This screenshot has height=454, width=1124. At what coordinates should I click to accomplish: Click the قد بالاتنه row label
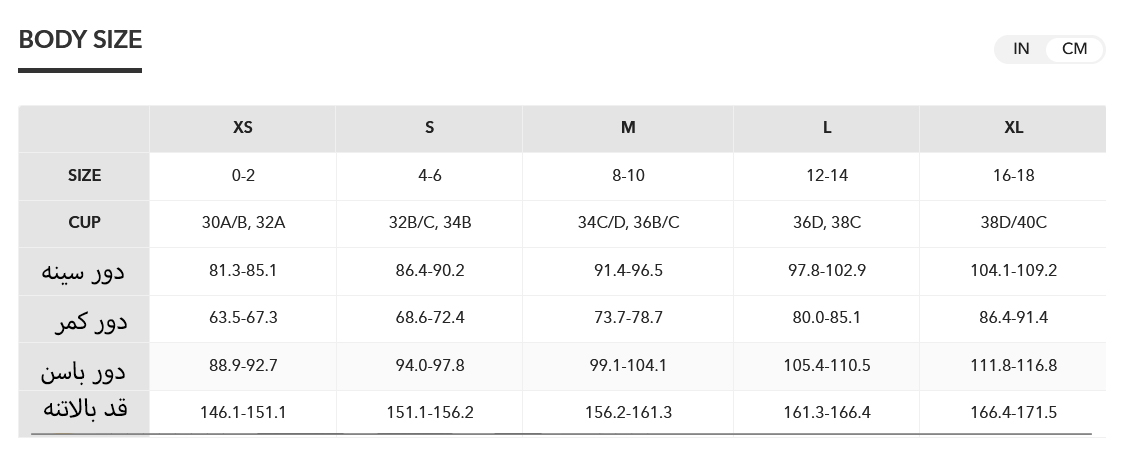[85, 410]
